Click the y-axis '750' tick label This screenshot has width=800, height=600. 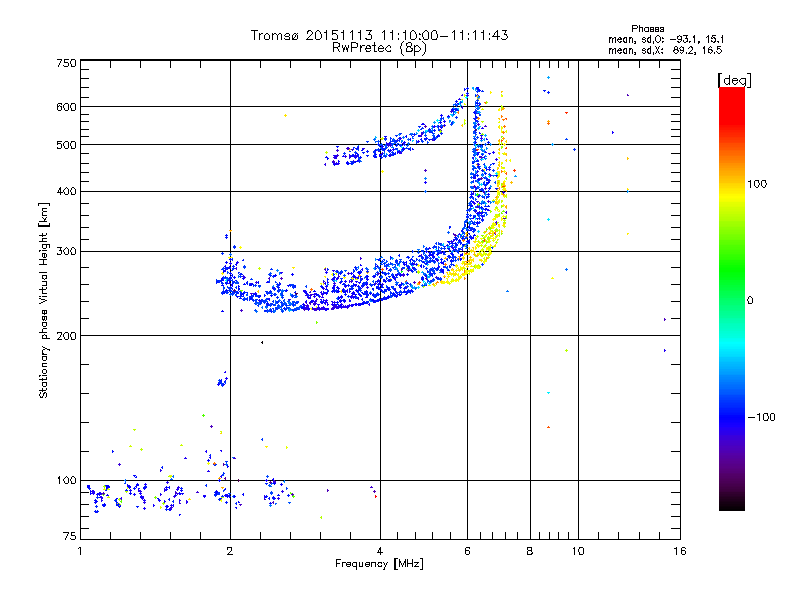pyautogui.click(x=66, y=63)
